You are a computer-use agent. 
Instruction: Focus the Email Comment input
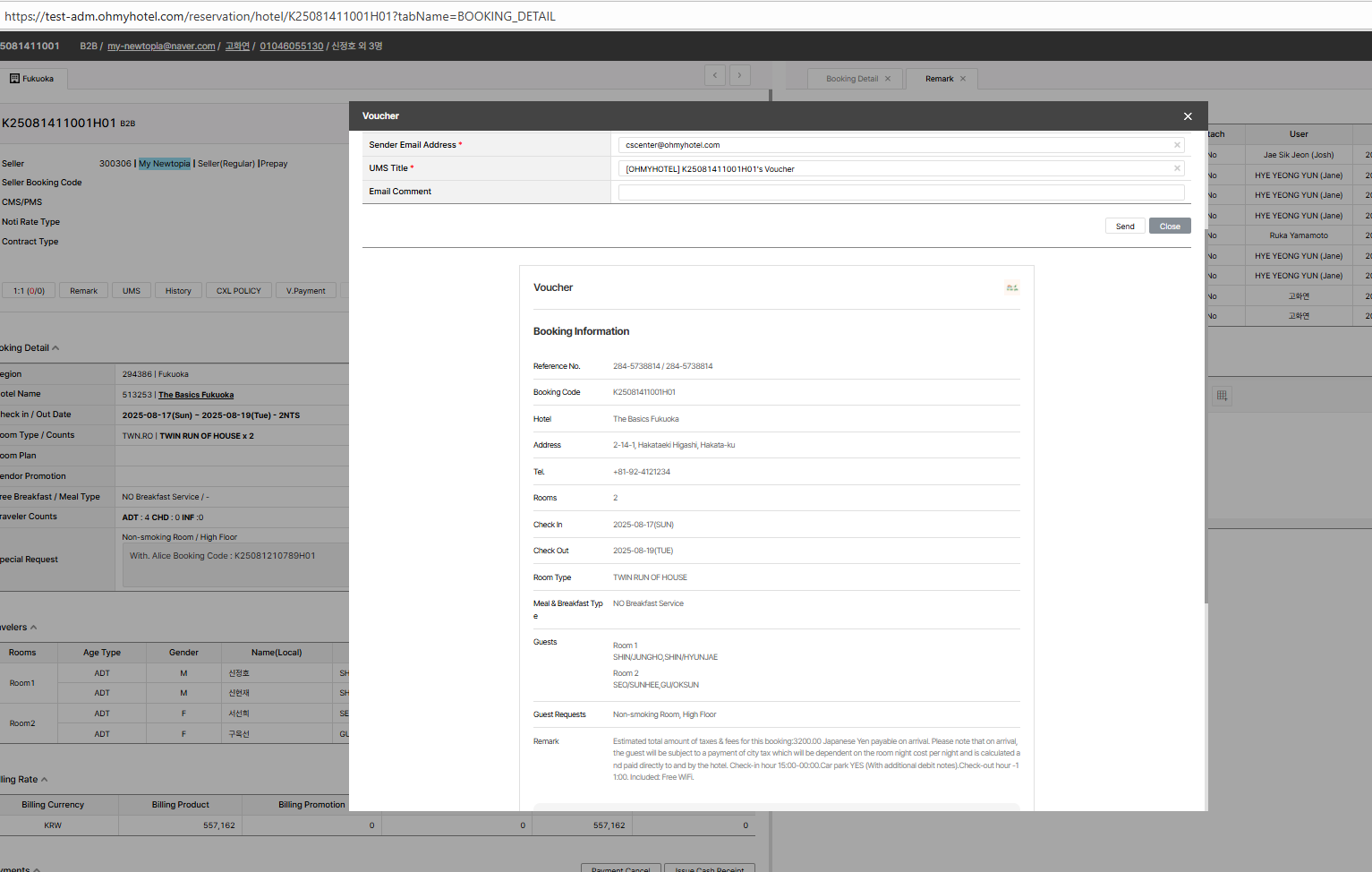click(x=901, y=192)
